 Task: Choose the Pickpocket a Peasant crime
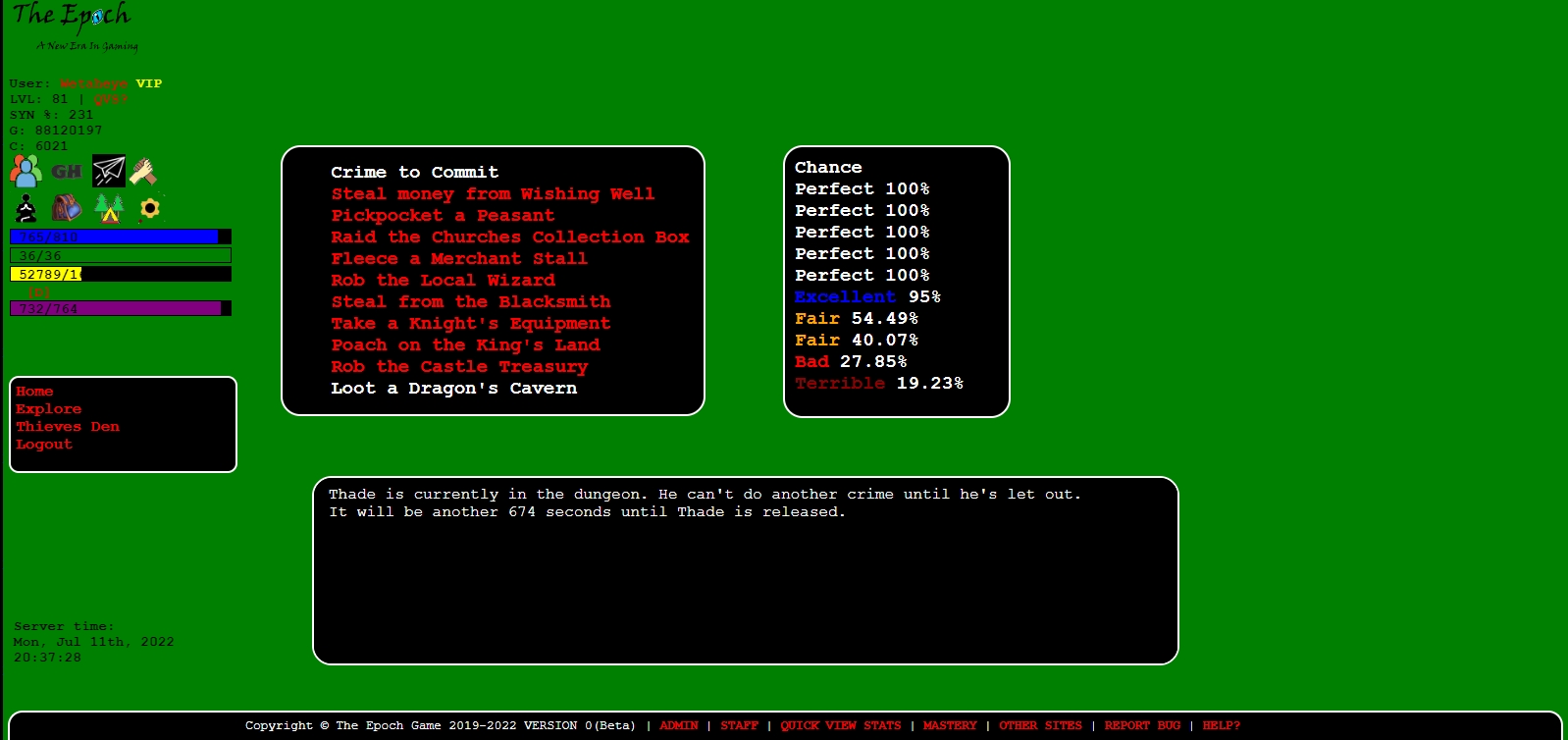pos(443,216)
